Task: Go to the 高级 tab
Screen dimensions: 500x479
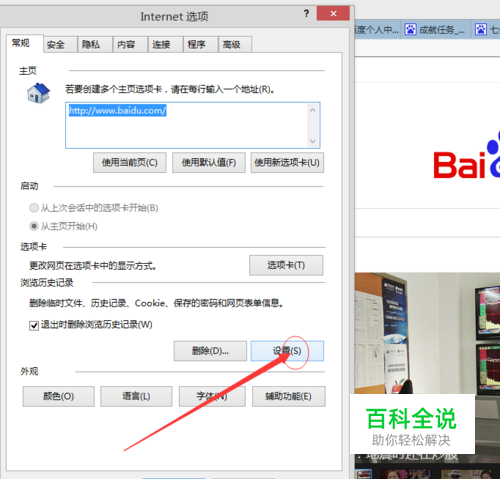Action: [x=235, y=44]
